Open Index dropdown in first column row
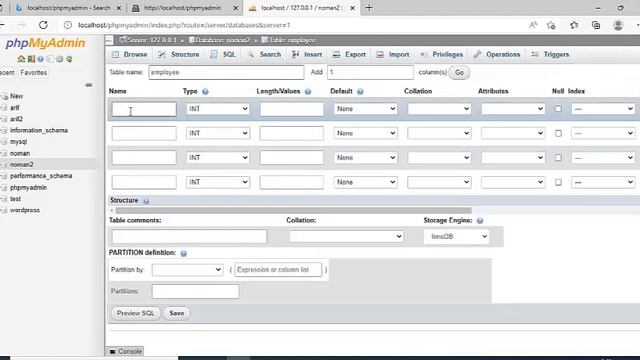 [603, 109]
